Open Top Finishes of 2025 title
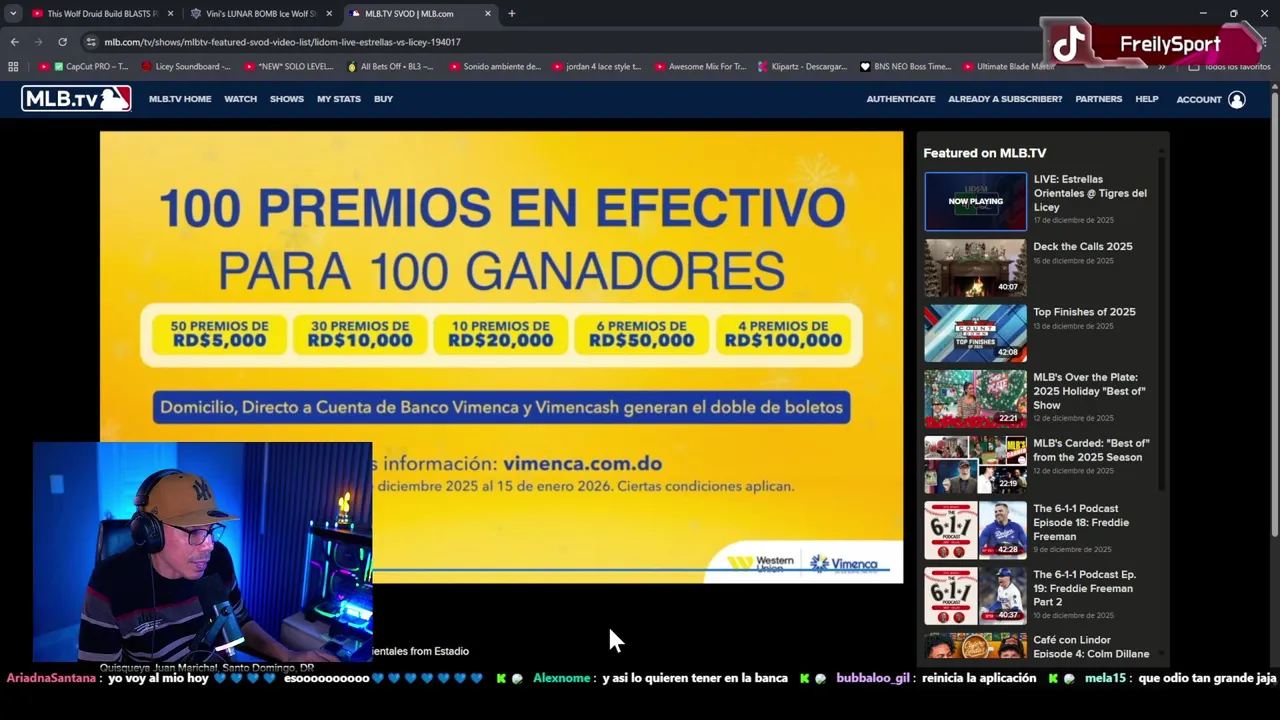The height and width of the screenshot is (720, 1280). (x=1084, y=312)
